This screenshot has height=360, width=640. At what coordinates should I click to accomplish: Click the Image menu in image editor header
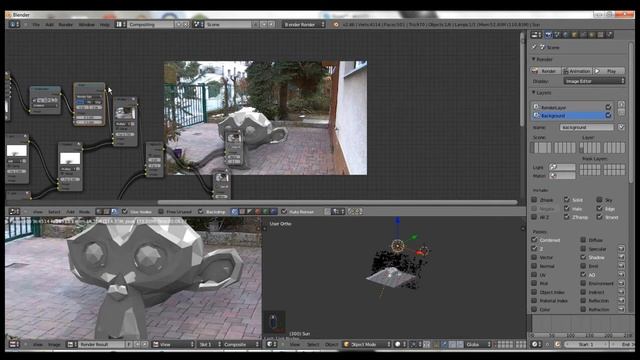click(54, 344)
